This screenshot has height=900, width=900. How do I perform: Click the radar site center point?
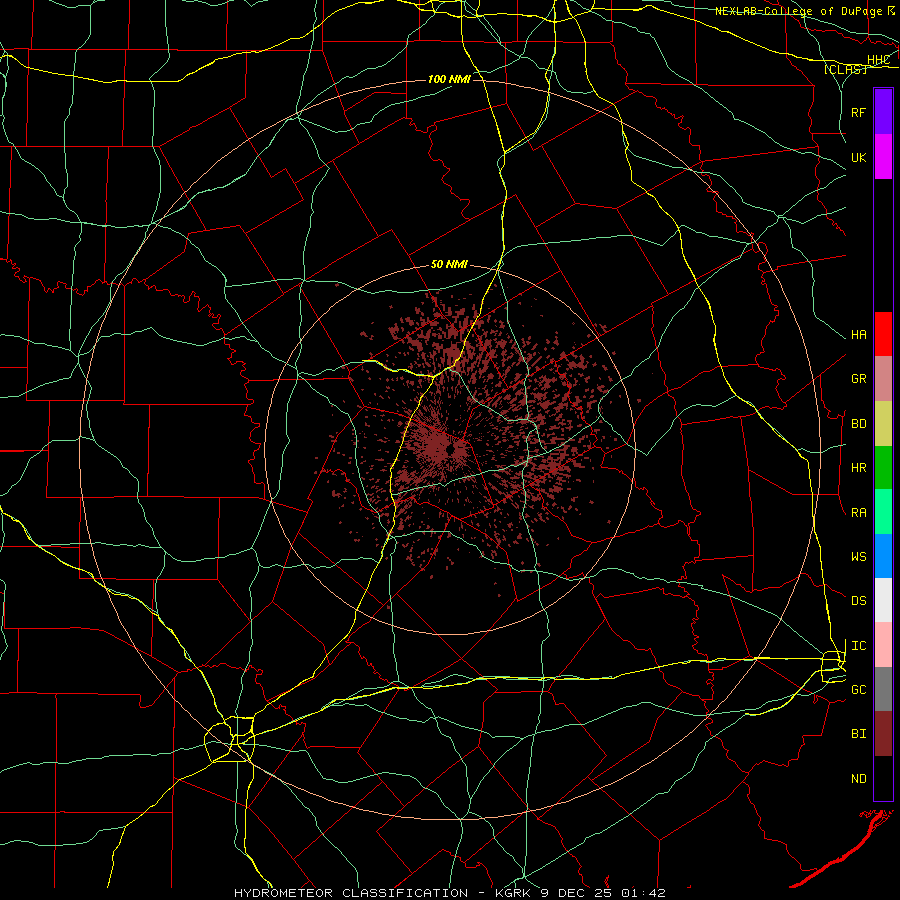pyautogui.click(x=451, y=449)
